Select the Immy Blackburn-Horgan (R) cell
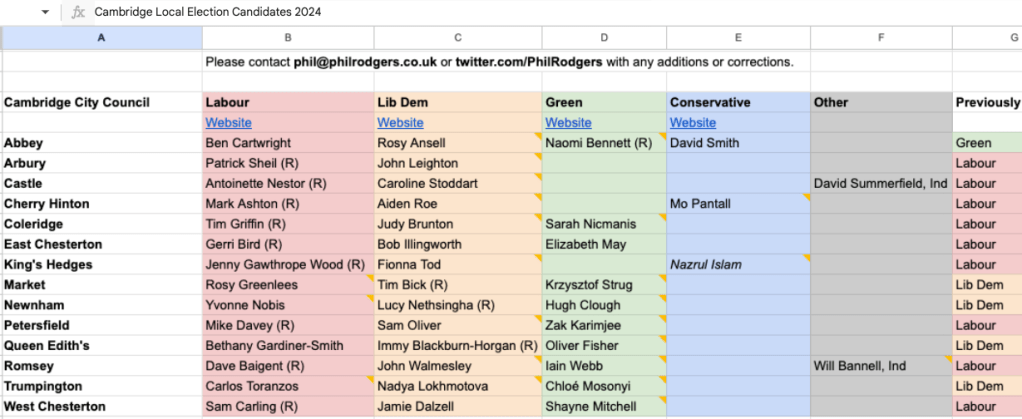Image resolution: width=1022 pixels, height=419 pixels. pyautogui.click(x=457, y=346)
